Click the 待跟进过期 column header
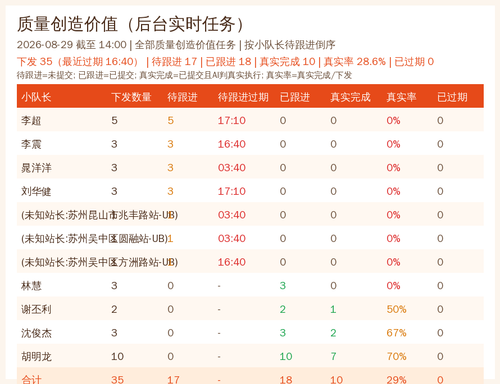500x384 pixels. 243,97
